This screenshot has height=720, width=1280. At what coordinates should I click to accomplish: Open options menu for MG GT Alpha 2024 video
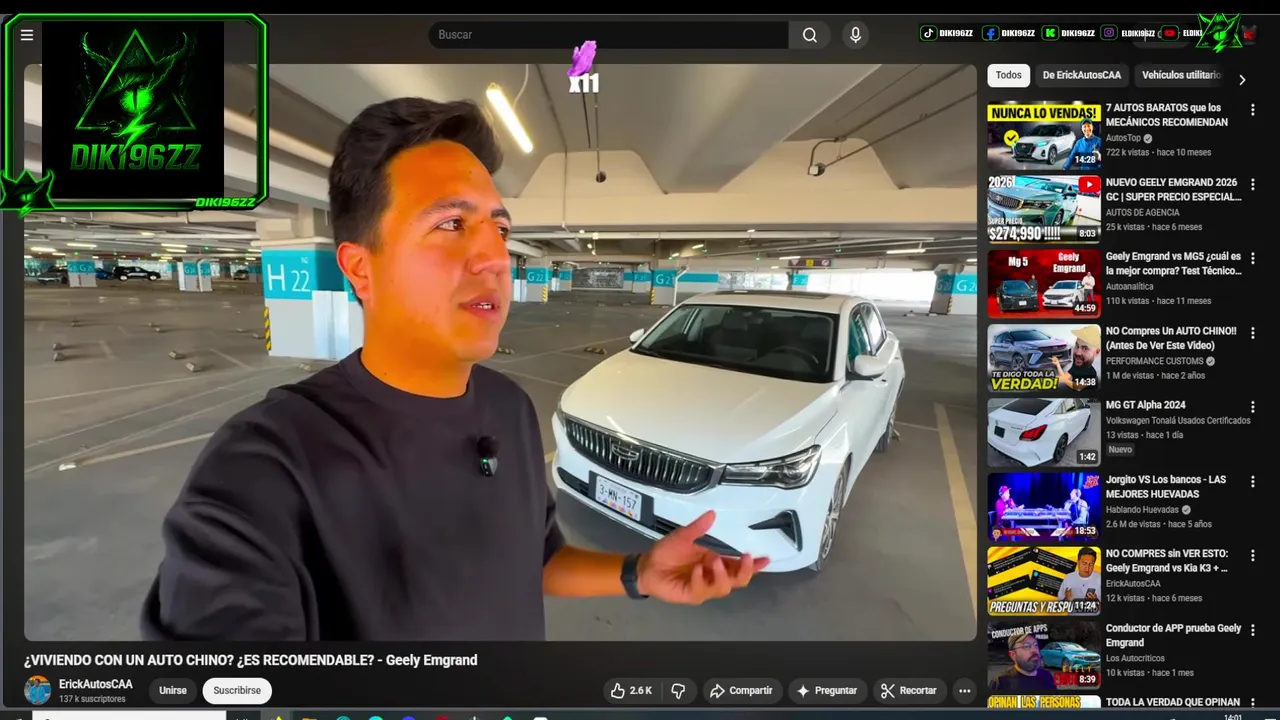click(x=1252, y=407)
